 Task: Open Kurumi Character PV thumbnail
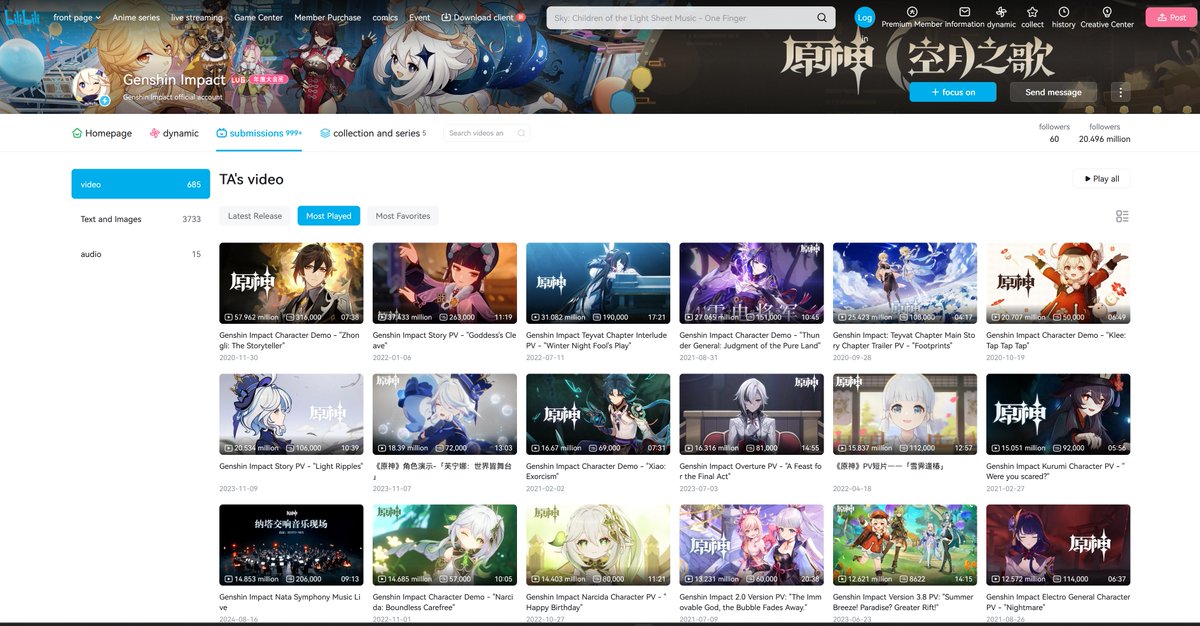pyautogui.click(x=1058, y=414)
